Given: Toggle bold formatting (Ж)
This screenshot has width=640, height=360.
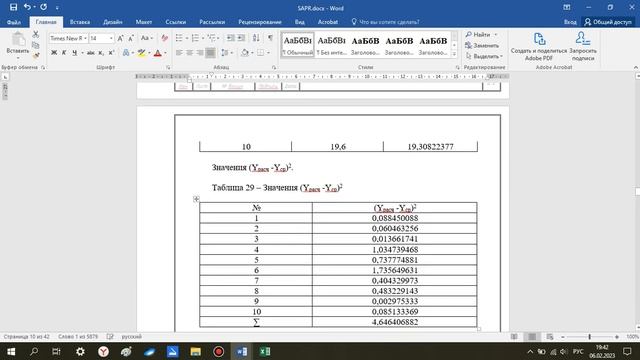Looking at the screenshot, I should tap(54, 53).
